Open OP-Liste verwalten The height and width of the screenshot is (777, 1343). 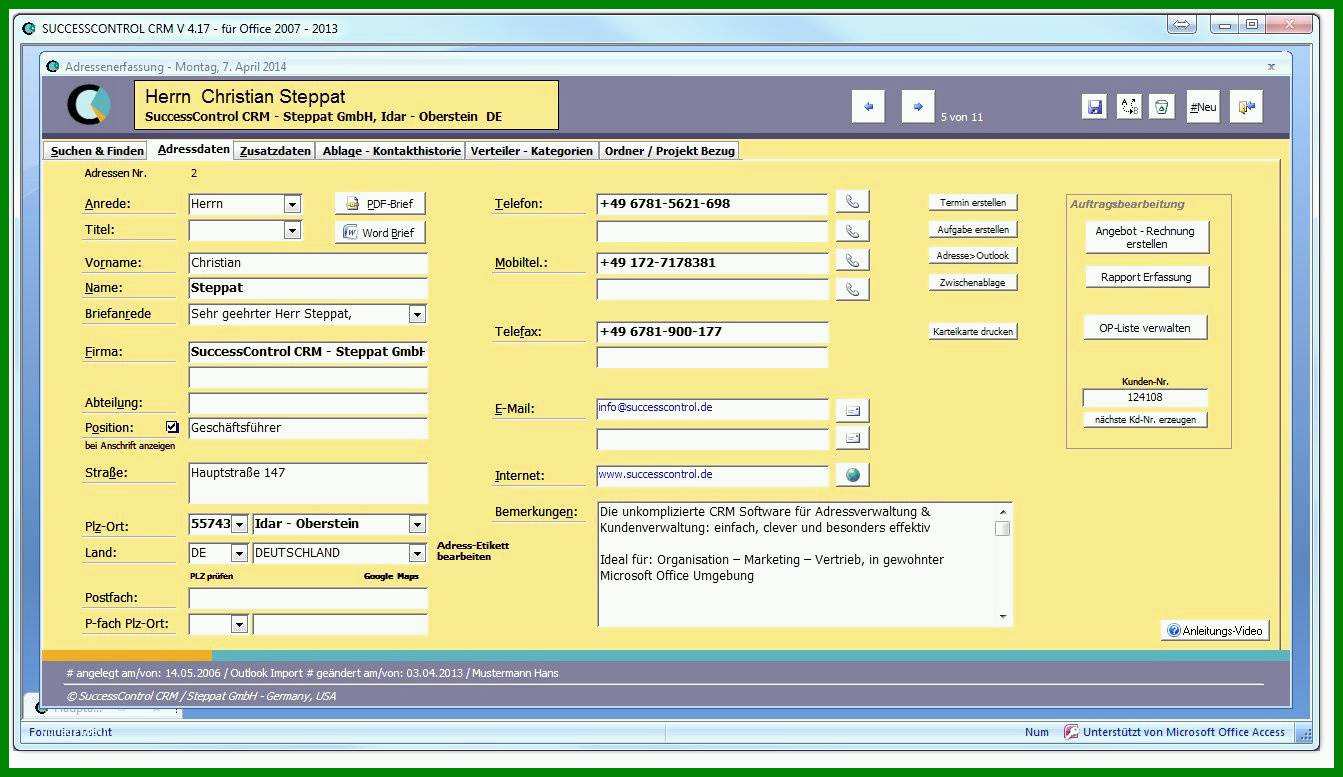point(1146,327)
